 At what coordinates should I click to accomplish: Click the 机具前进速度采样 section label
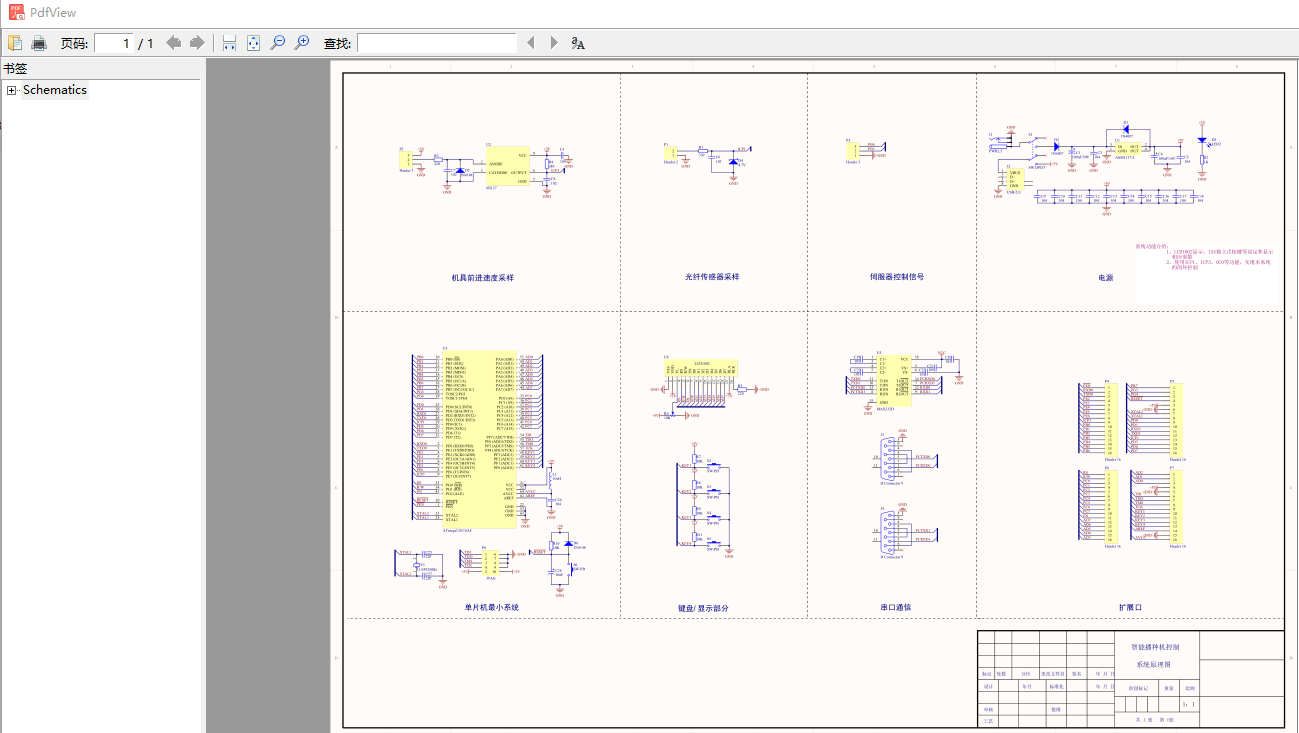point(483,277)
